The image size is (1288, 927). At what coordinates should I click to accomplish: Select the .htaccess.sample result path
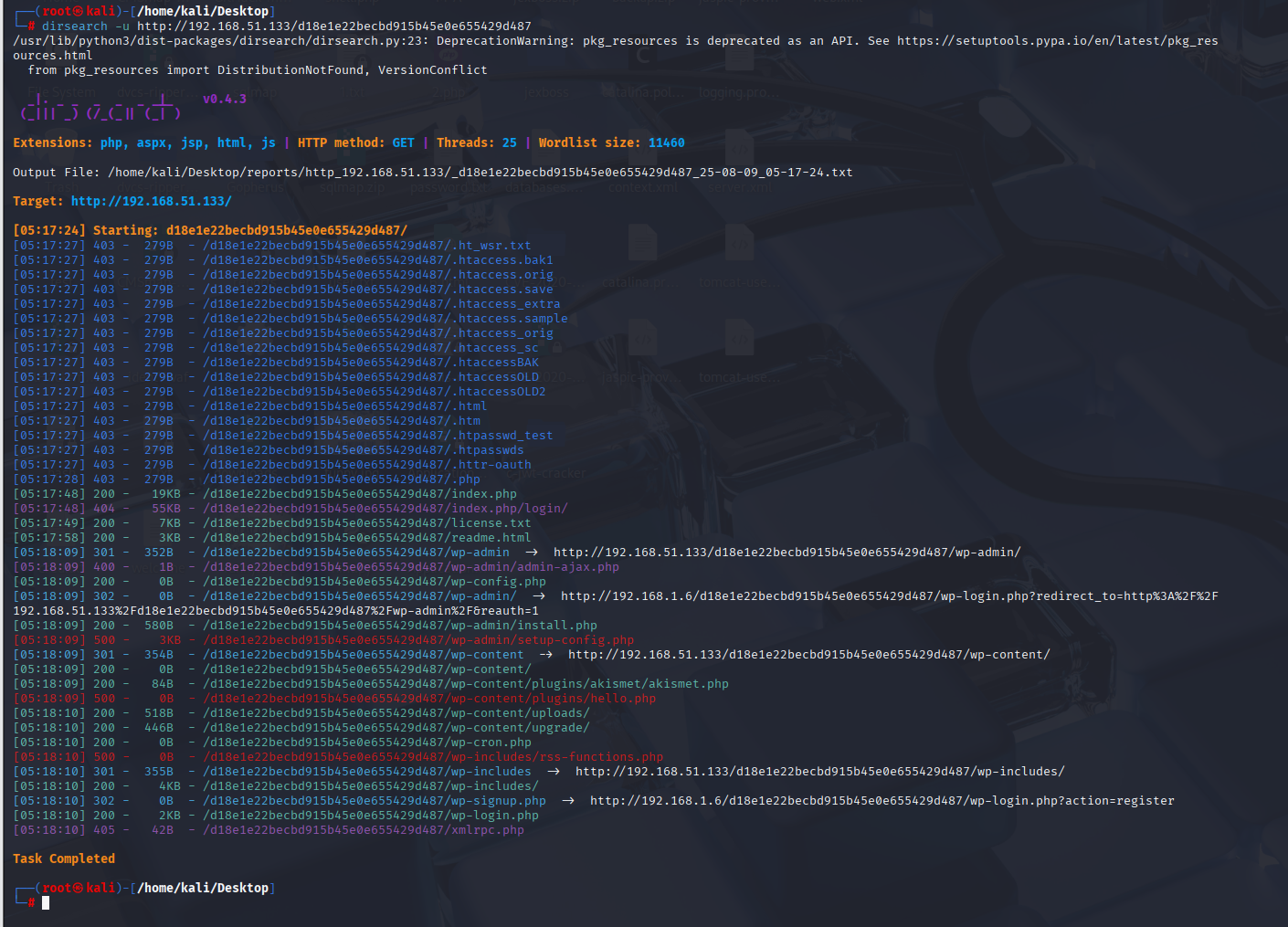(x=385, y=318)
